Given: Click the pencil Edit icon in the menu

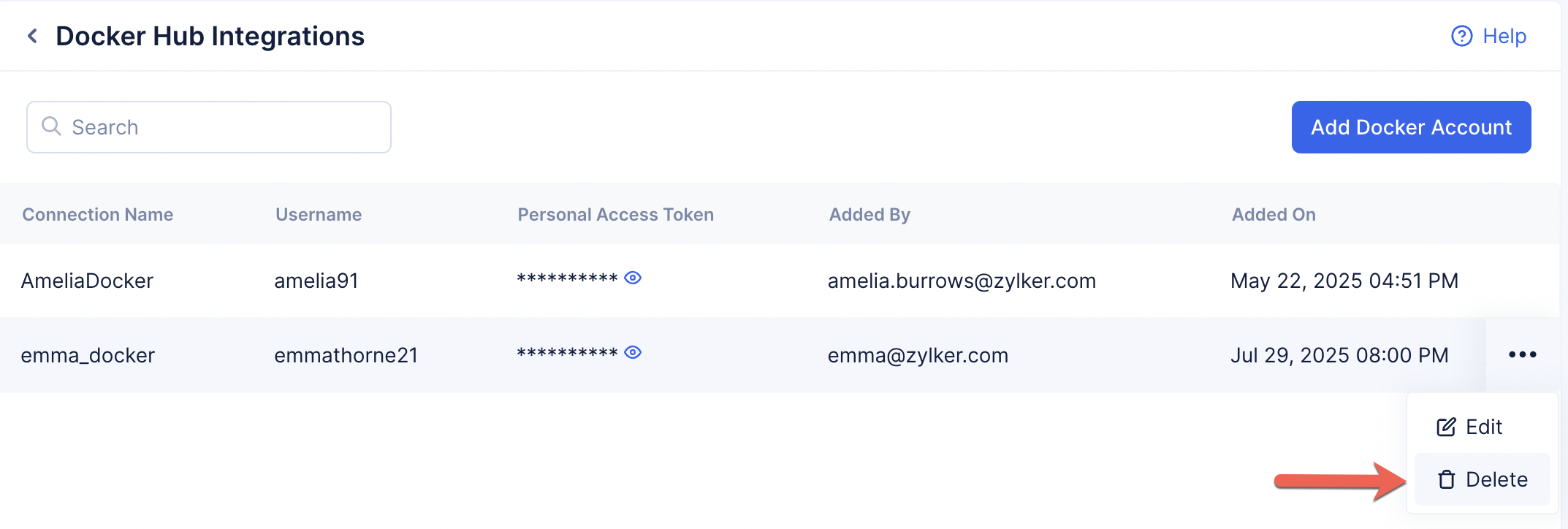Looking at the screenshot, I should point(1446,427).
